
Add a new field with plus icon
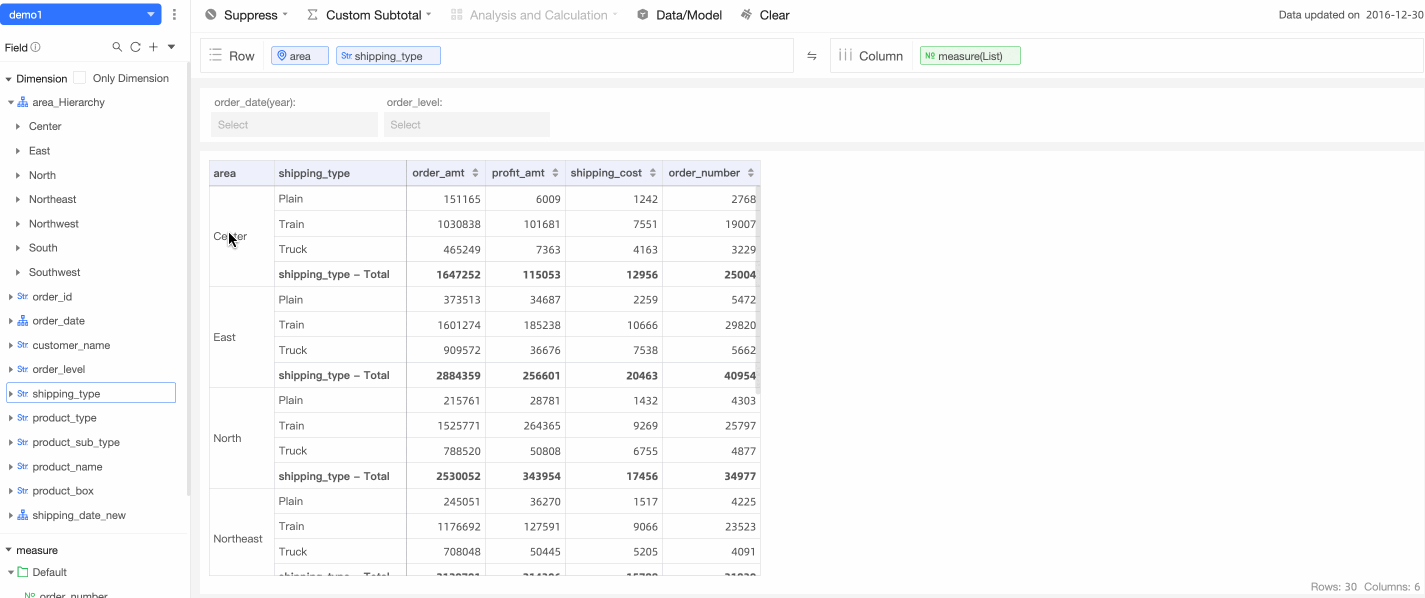tap(153, 47)
